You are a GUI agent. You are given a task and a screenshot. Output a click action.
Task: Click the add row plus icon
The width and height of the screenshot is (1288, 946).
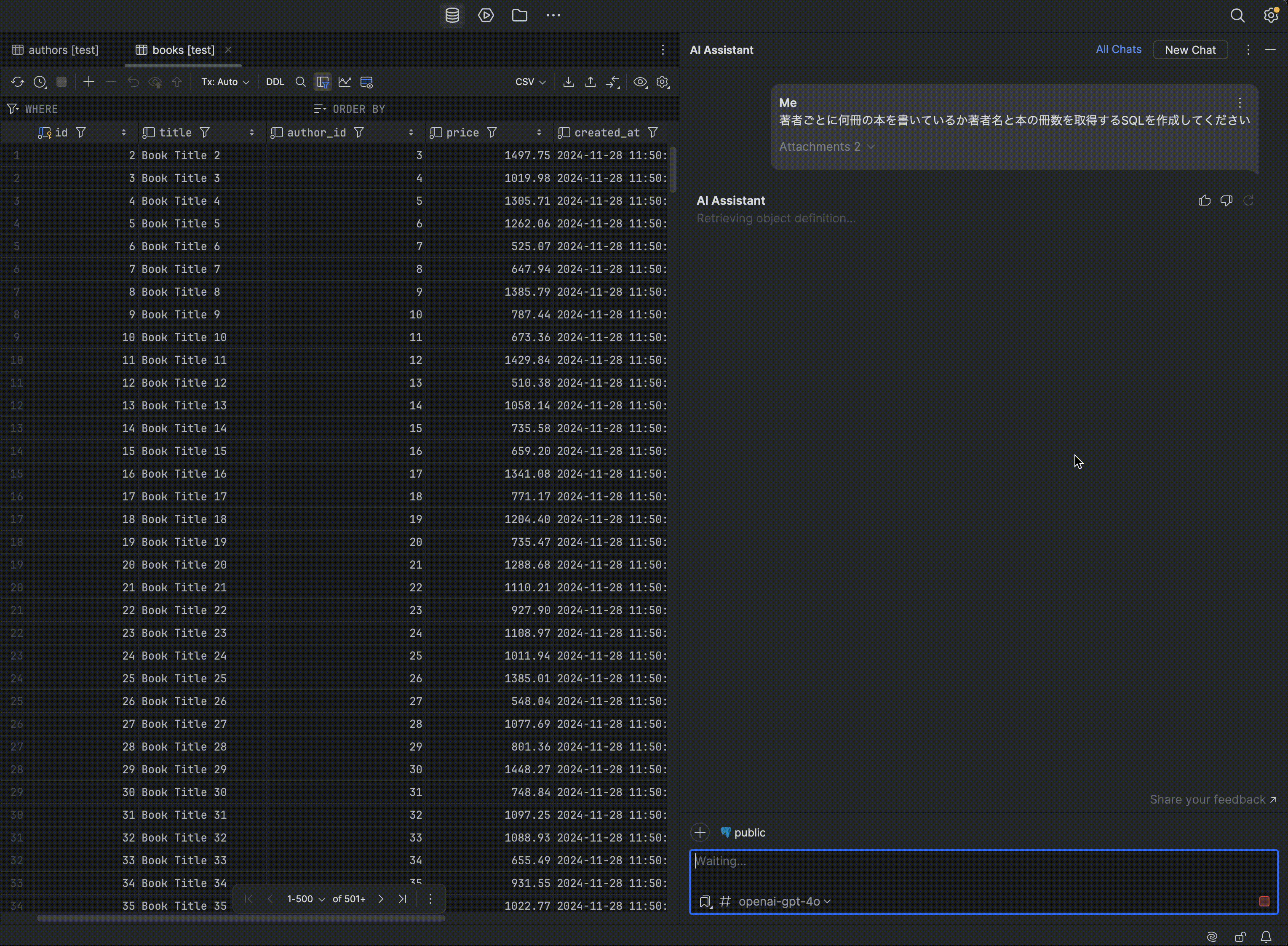pos(88,82)
